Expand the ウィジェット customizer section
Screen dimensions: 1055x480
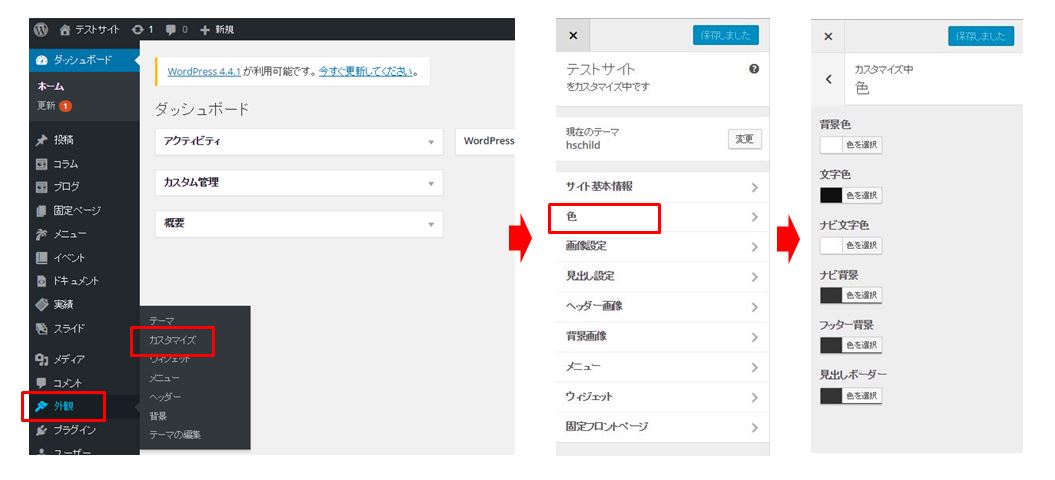coord(662,397)
